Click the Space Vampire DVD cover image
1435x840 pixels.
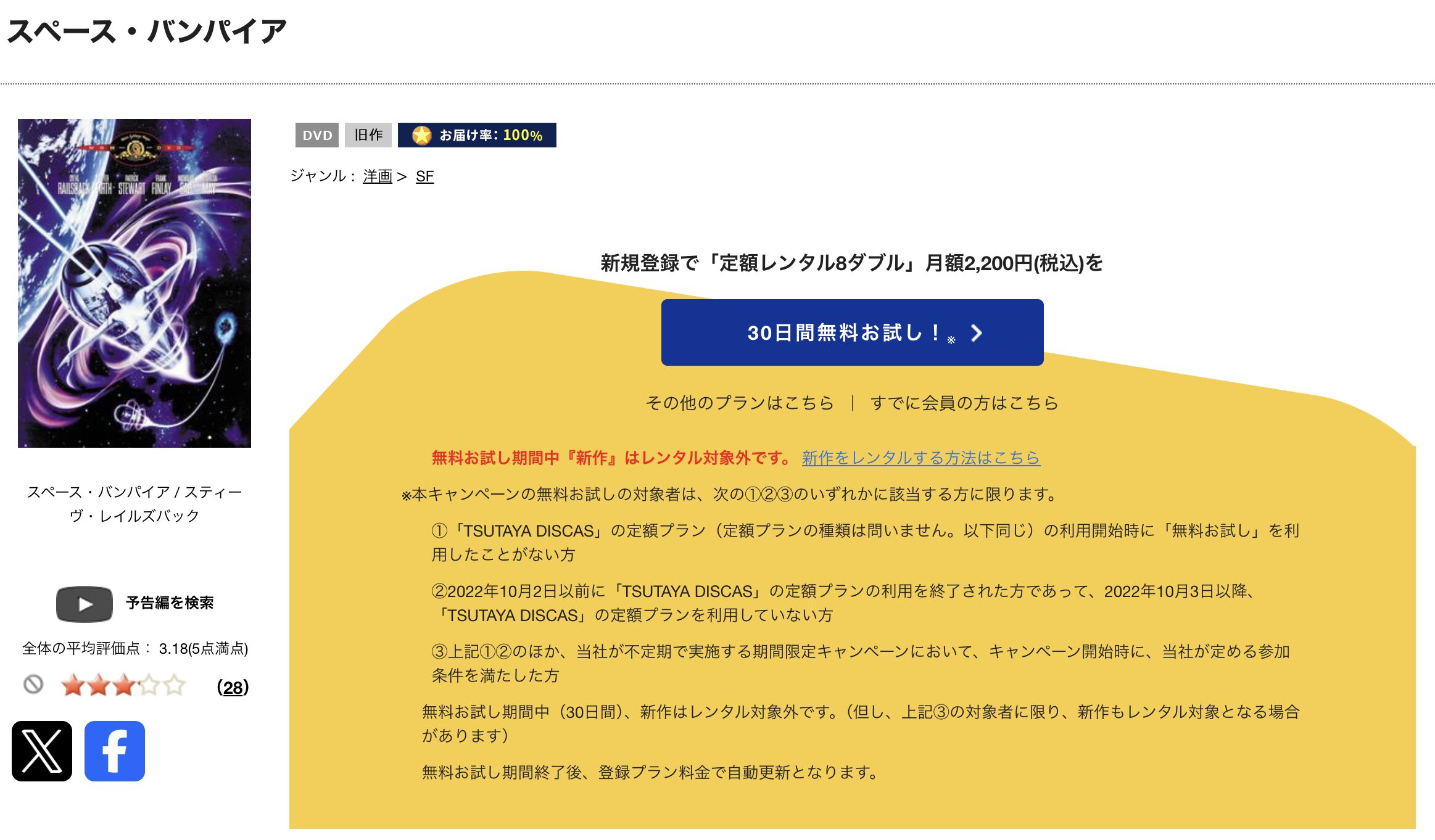(134, 283)
